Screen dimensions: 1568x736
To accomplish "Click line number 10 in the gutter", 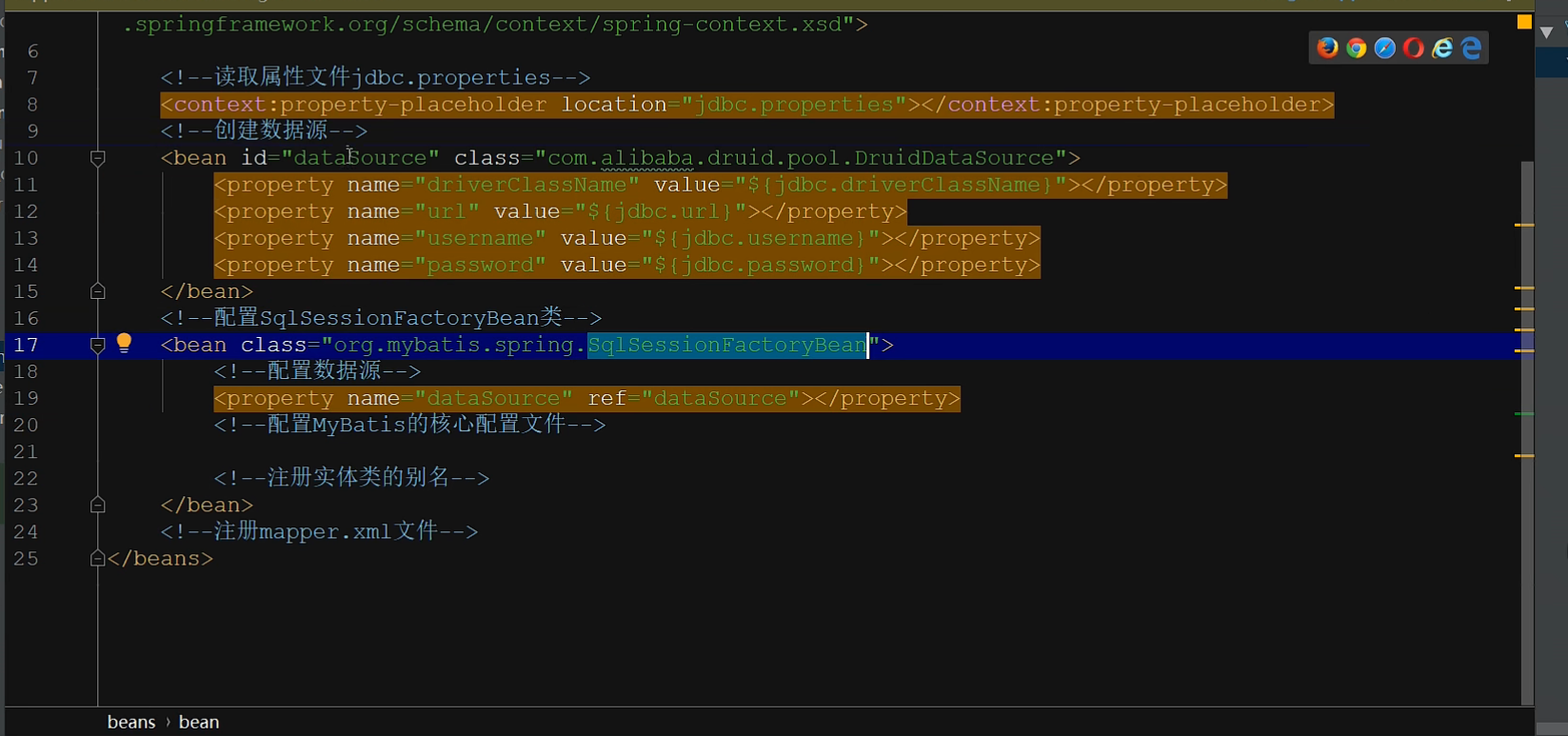I will (x=26, y=158).
